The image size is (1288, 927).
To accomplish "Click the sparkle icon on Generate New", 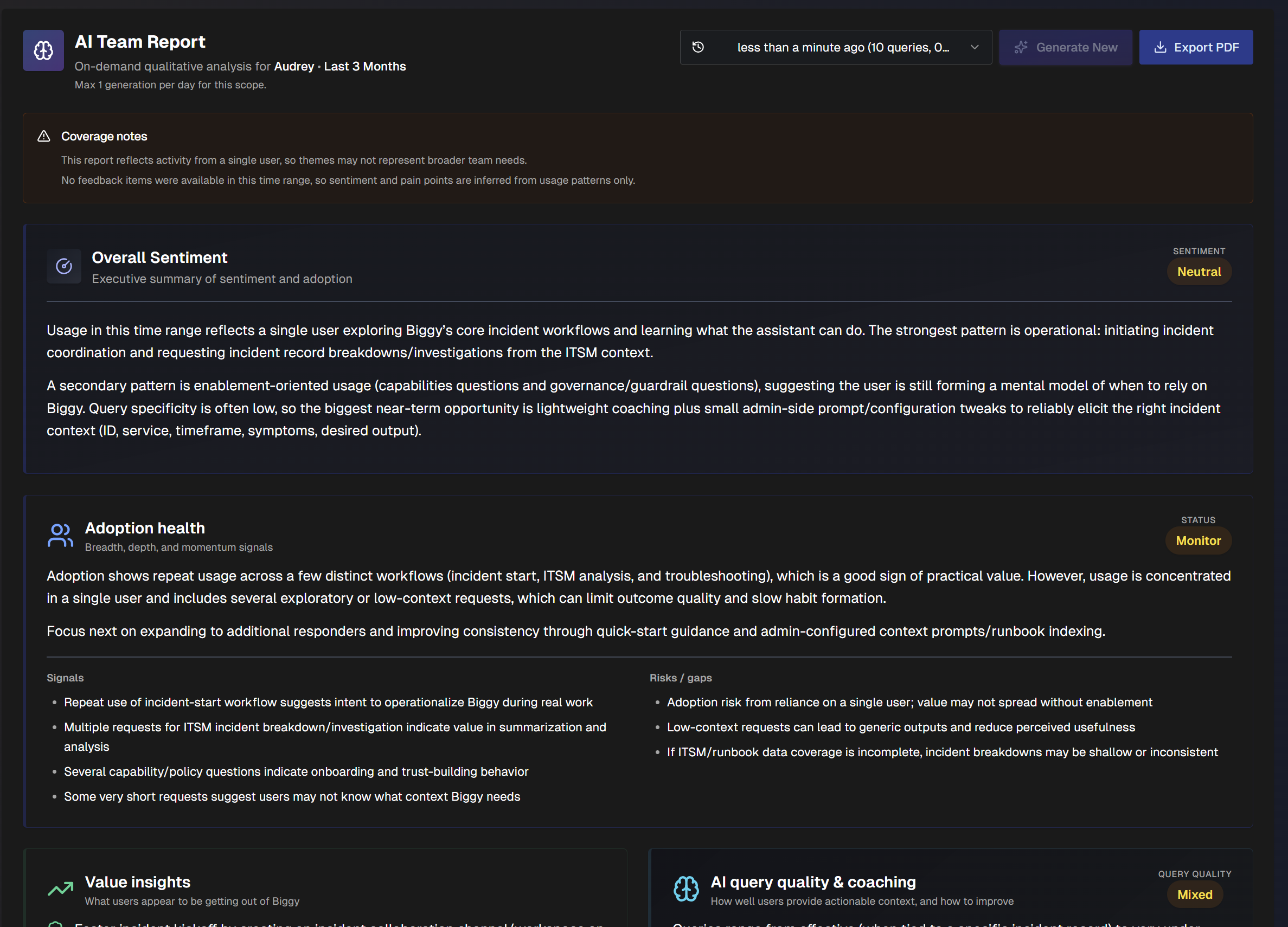I will pos(1021,47).
